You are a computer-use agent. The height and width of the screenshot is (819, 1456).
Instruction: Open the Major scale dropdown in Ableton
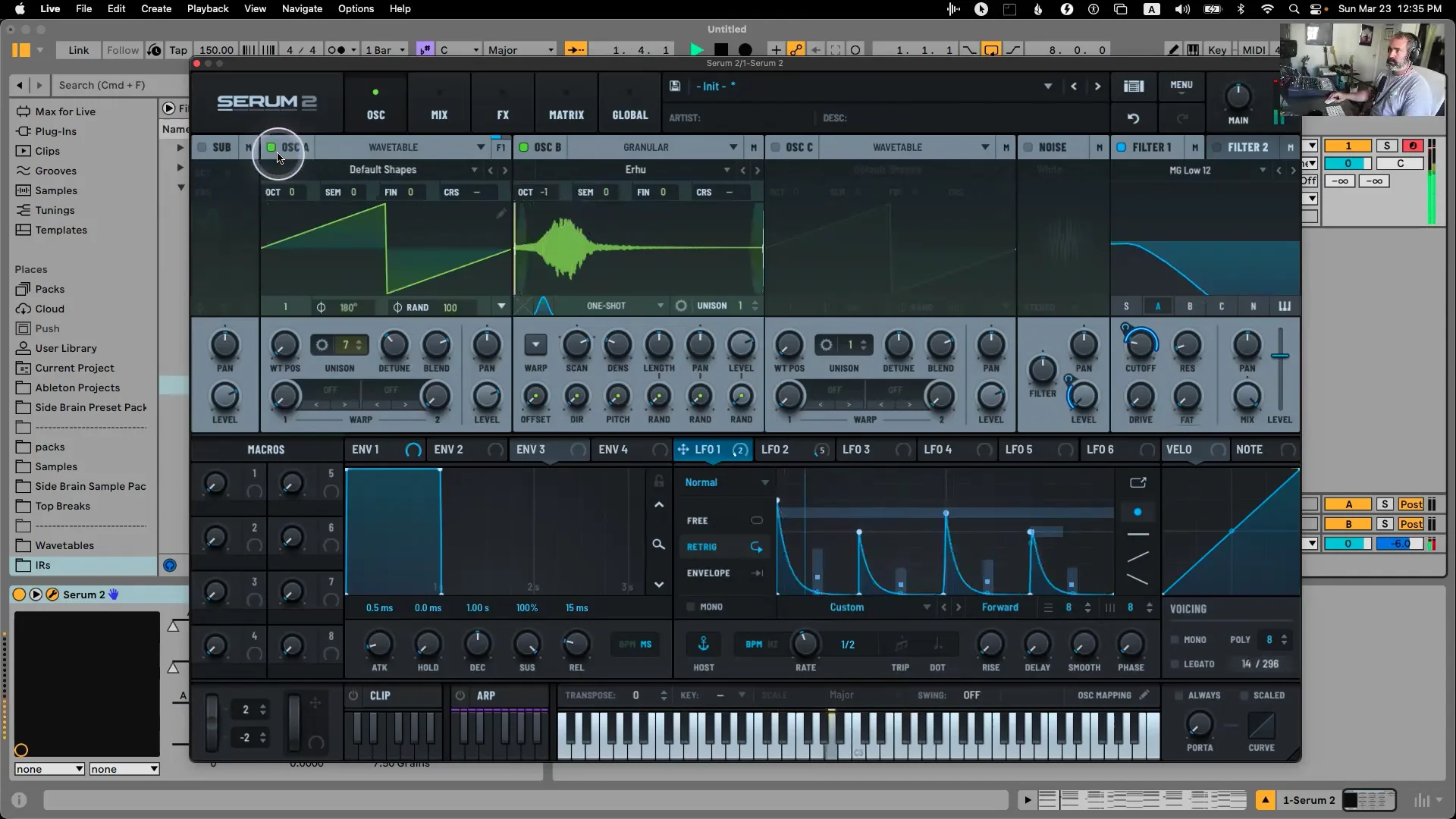pyautogui.click(x=521, y=50)
